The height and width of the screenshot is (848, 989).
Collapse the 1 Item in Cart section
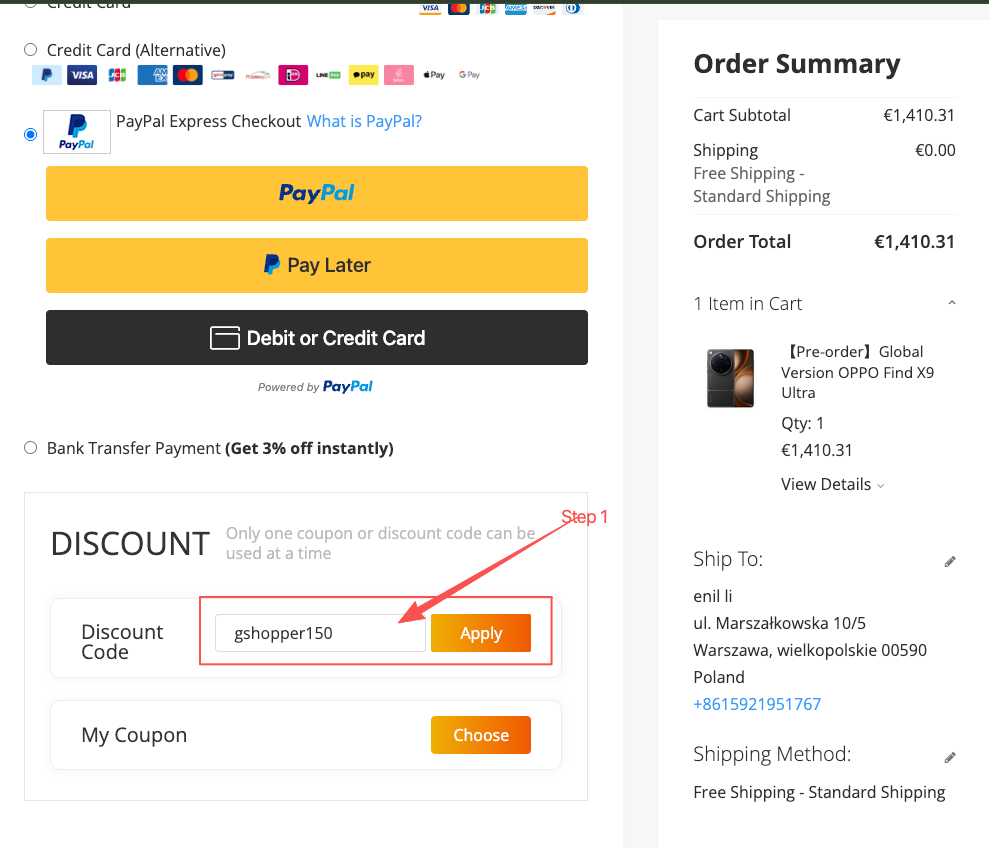coord(951,304)
